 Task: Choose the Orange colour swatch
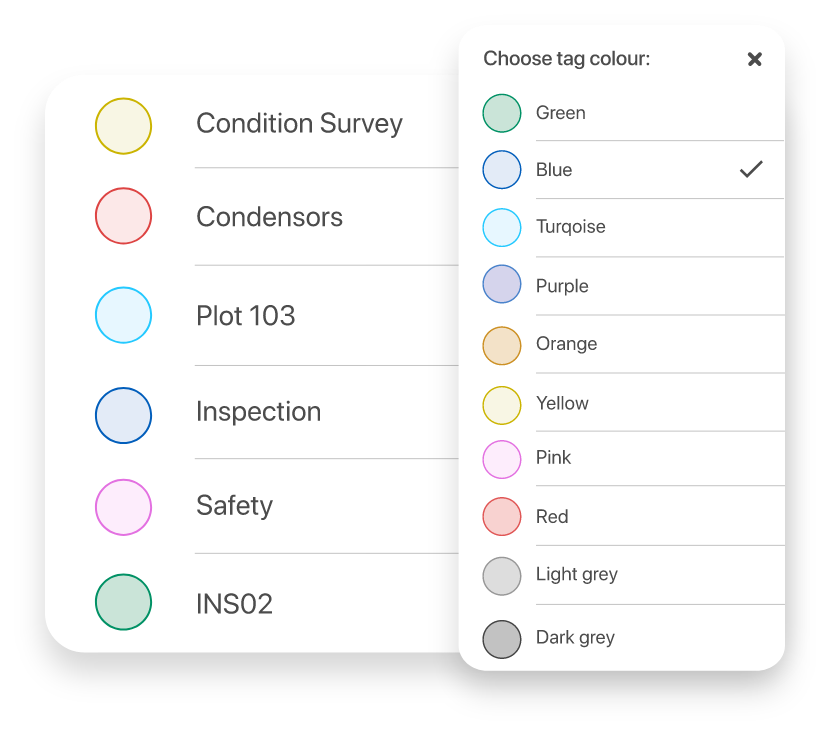click(x=502, y=345)
